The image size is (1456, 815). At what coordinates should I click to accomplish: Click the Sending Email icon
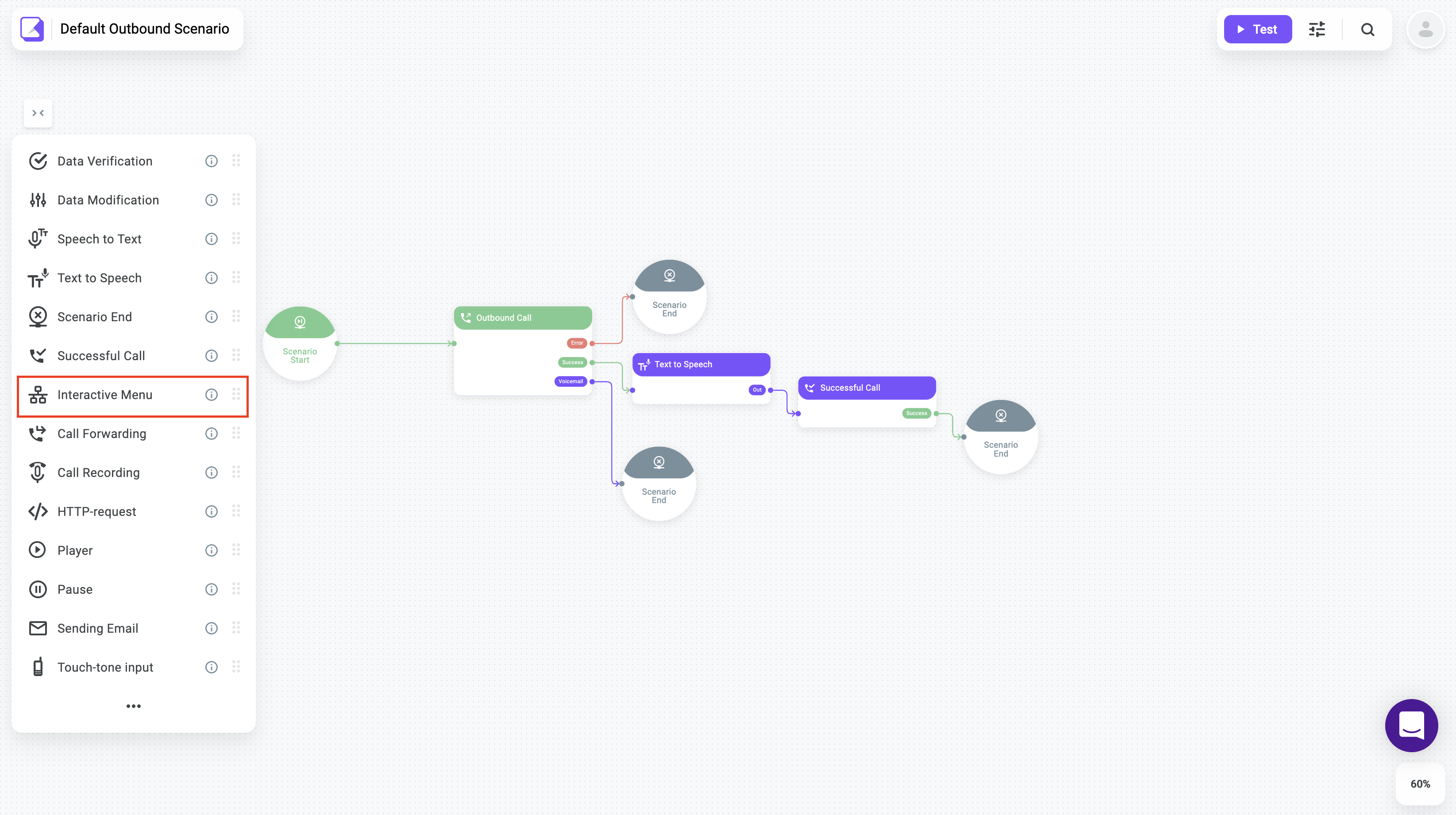click(37, 627)
